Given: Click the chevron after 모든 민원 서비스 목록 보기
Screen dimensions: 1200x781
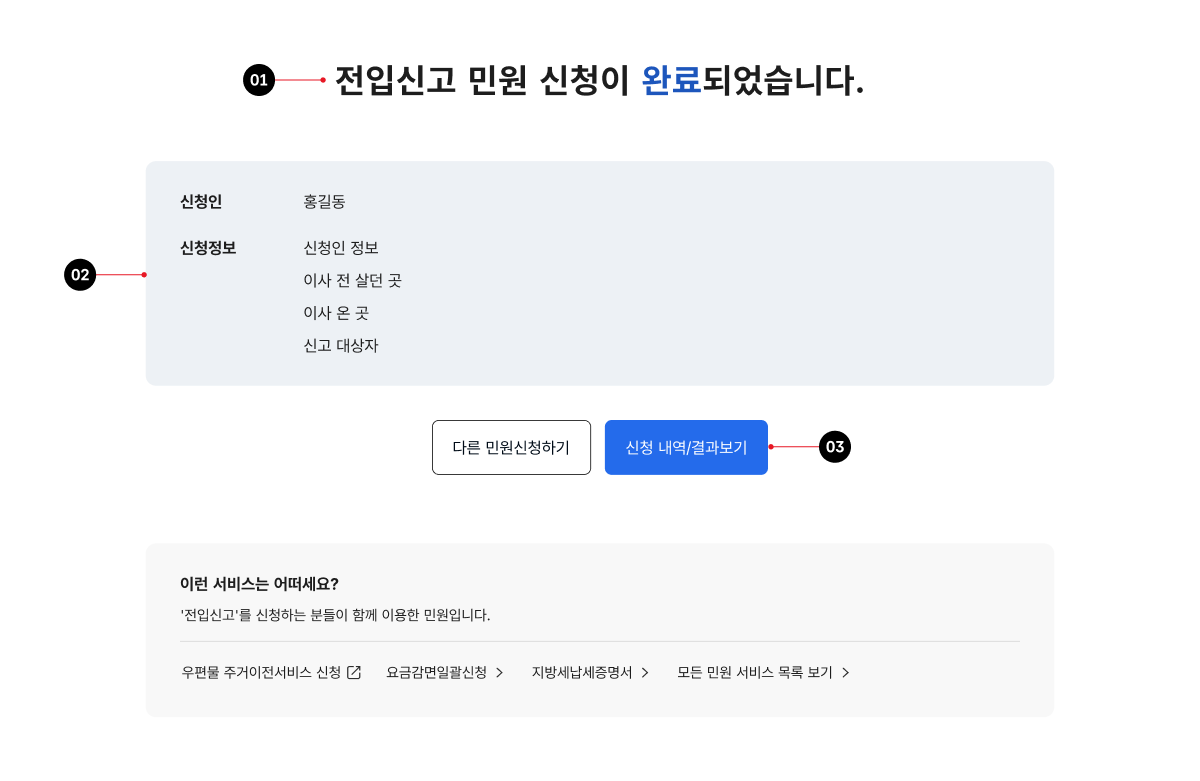Looking at the screenshot, I should coord(845,673).
